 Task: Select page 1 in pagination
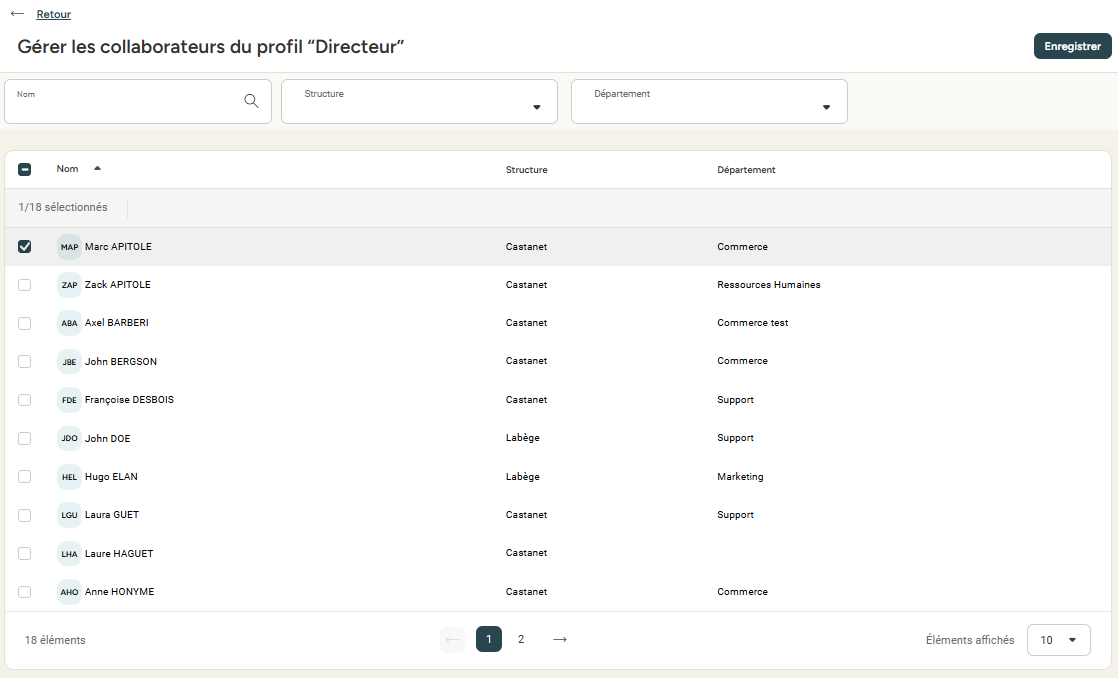[x=489, y=639]
